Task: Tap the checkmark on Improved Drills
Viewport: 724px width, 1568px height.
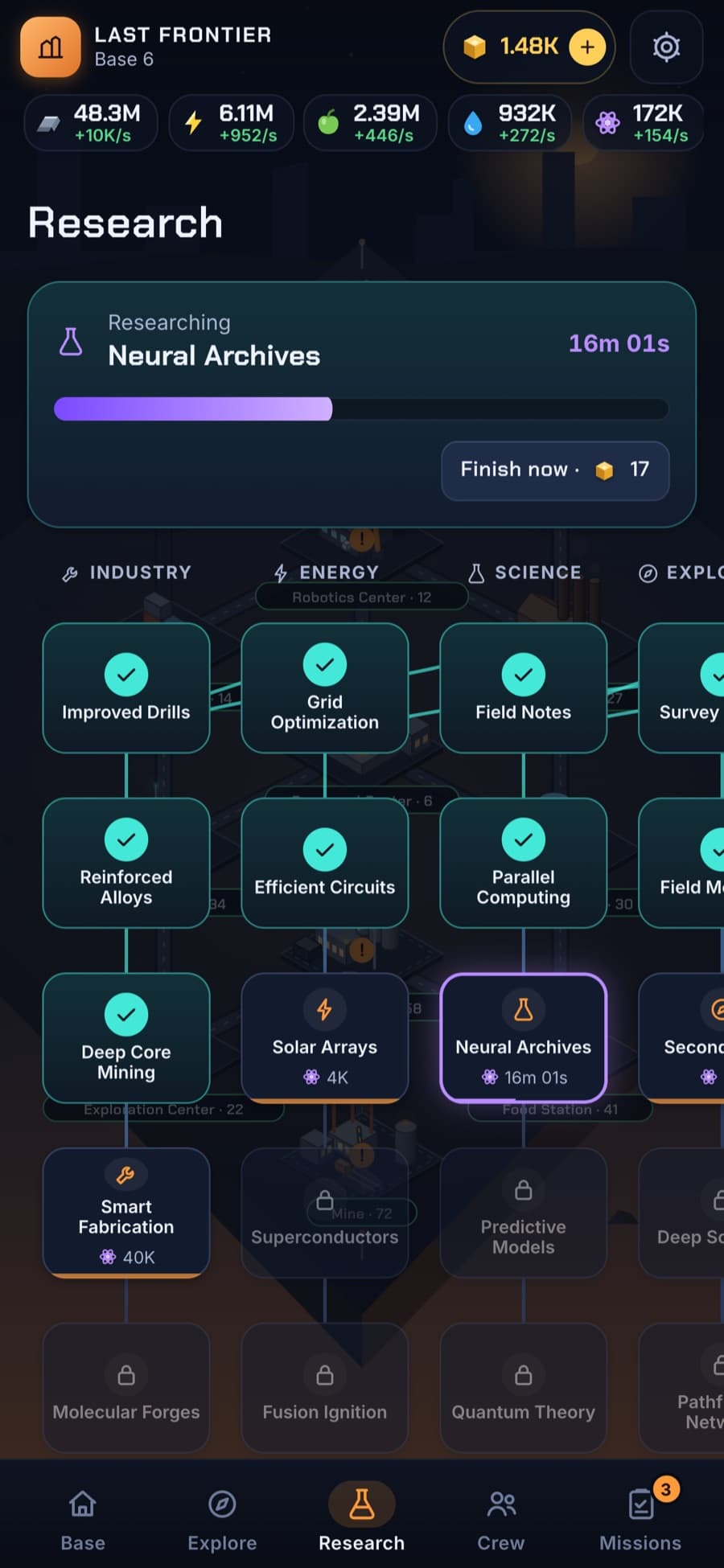Action: 126,675
